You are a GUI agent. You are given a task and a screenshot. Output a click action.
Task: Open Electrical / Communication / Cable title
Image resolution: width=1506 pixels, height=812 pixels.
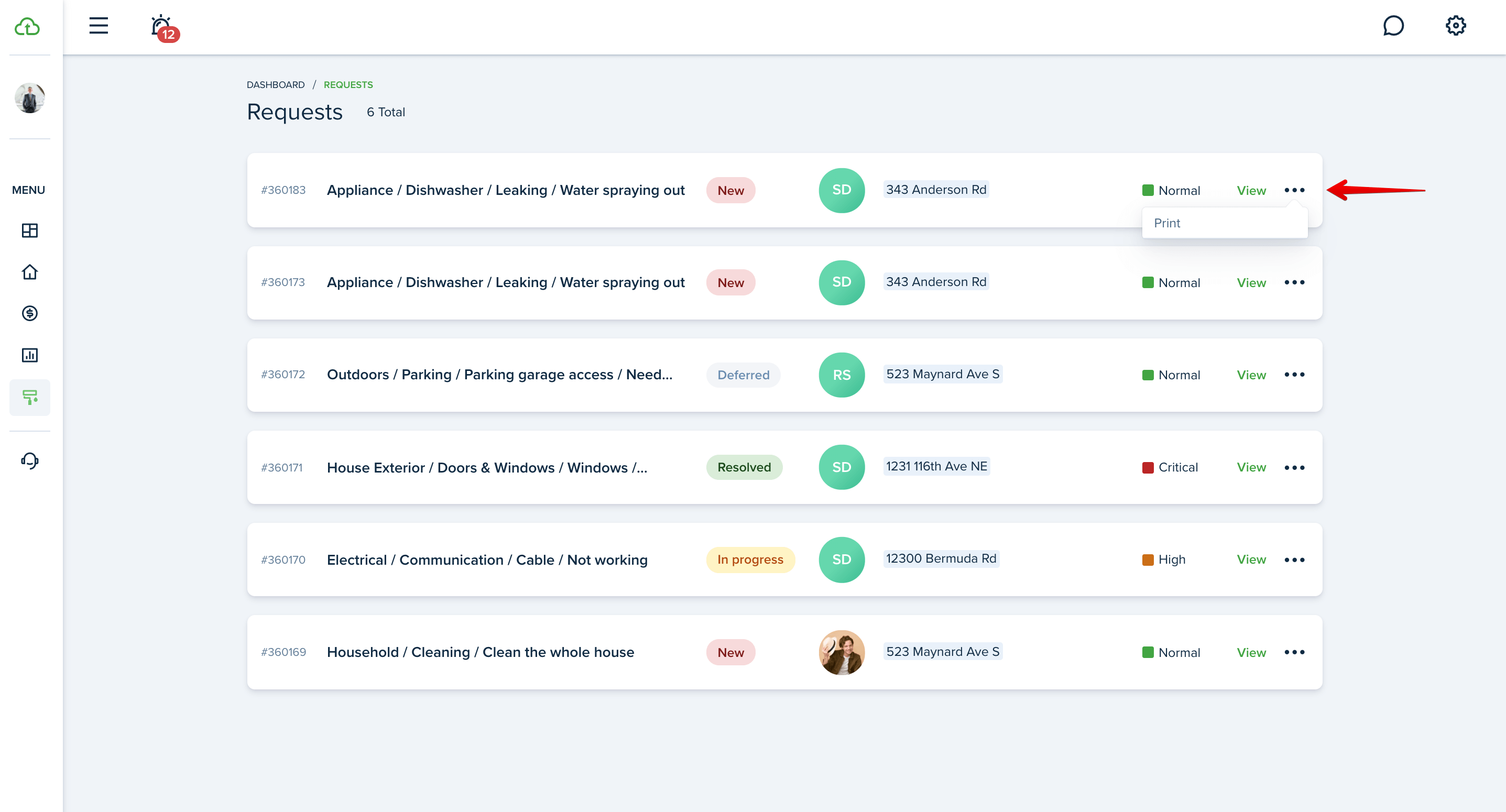coord(487,560)
